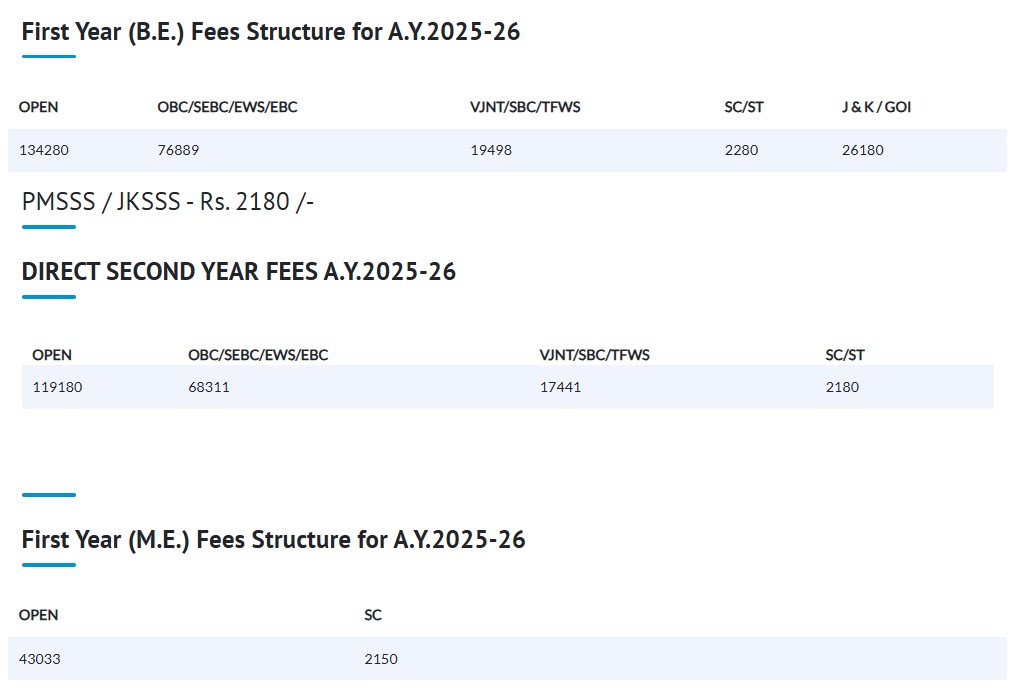1016x688 pixels.
Task: Click the fee value 68311
Action: (209, 387)
